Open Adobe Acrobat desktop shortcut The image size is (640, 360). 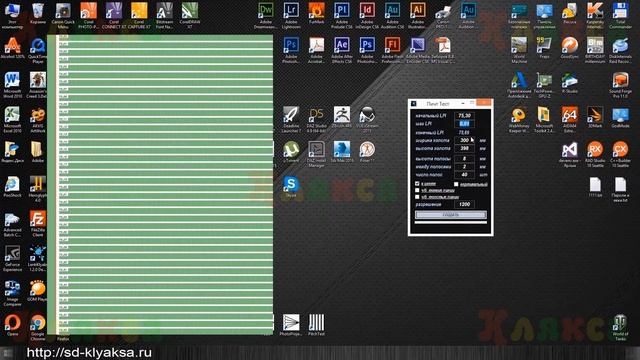click(x=316, y=50)
